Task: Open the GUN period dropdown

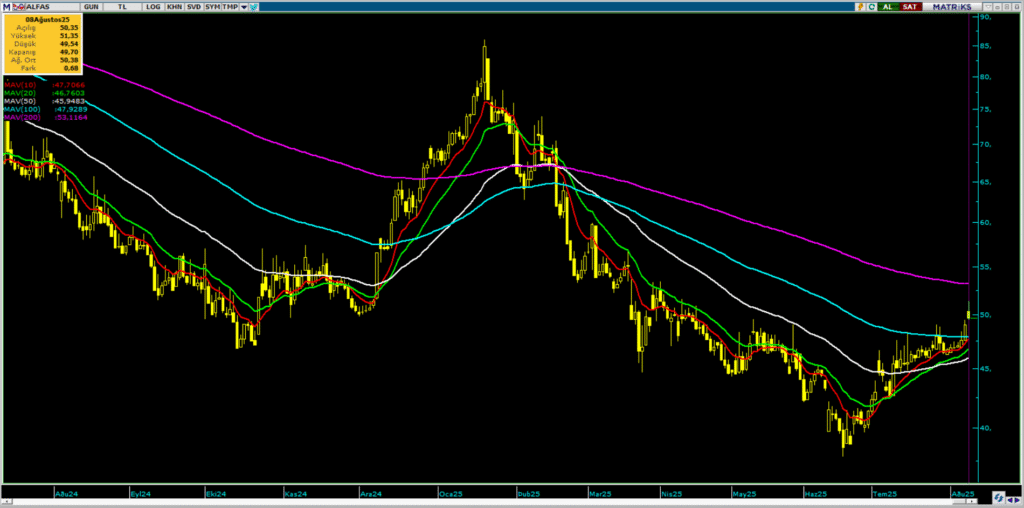Action: [91, 7]
